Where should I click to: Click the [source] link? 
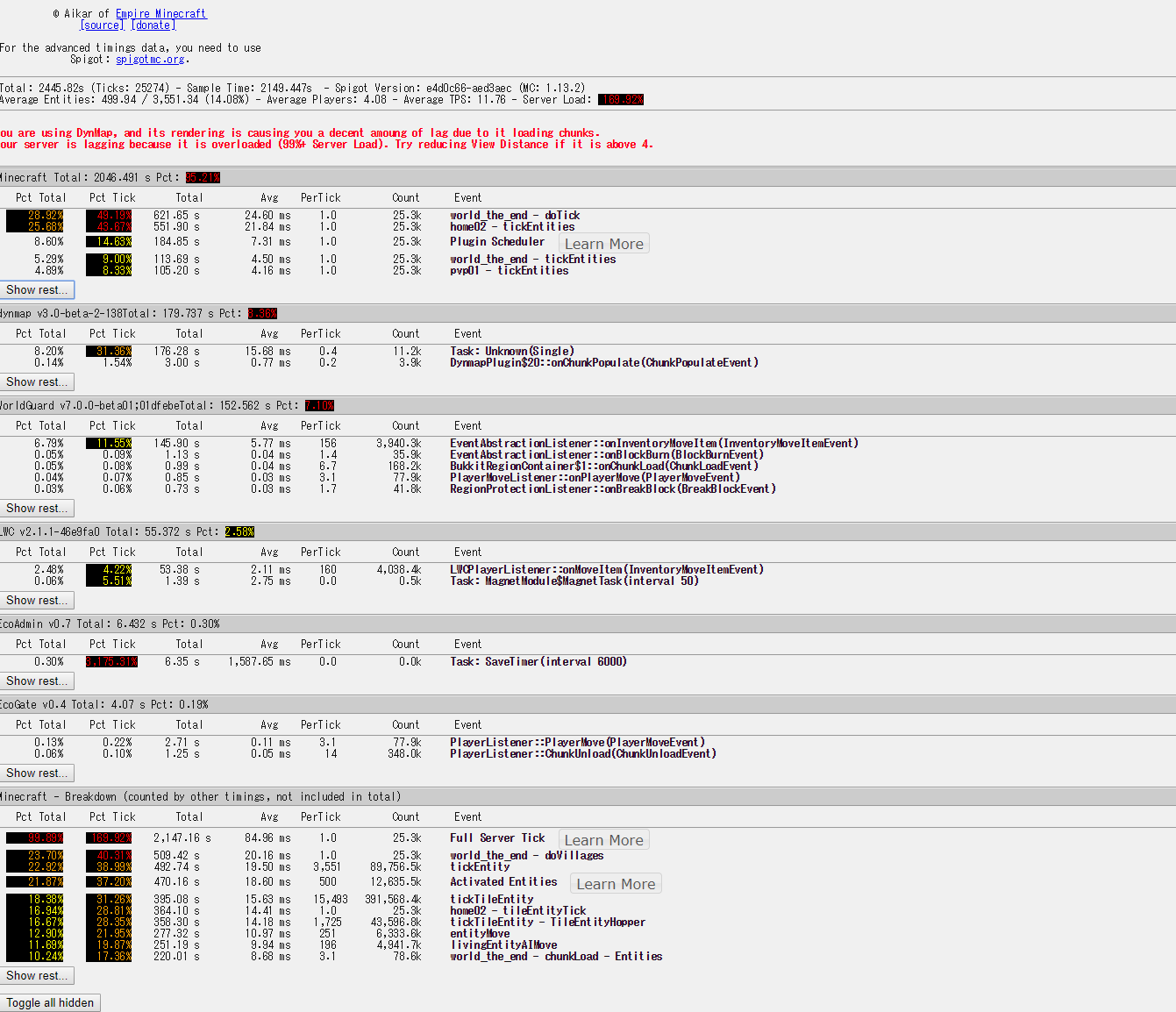pos(102,25)
